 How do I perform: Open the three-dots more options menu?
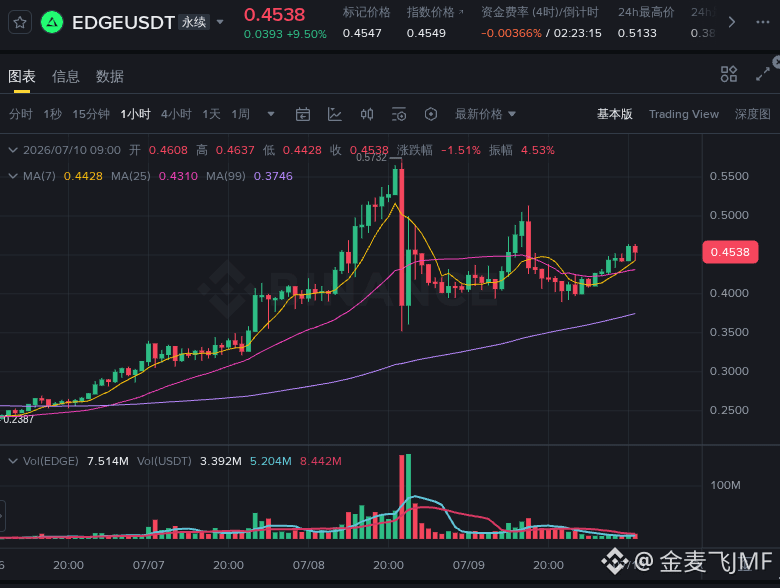click(763, 22)
